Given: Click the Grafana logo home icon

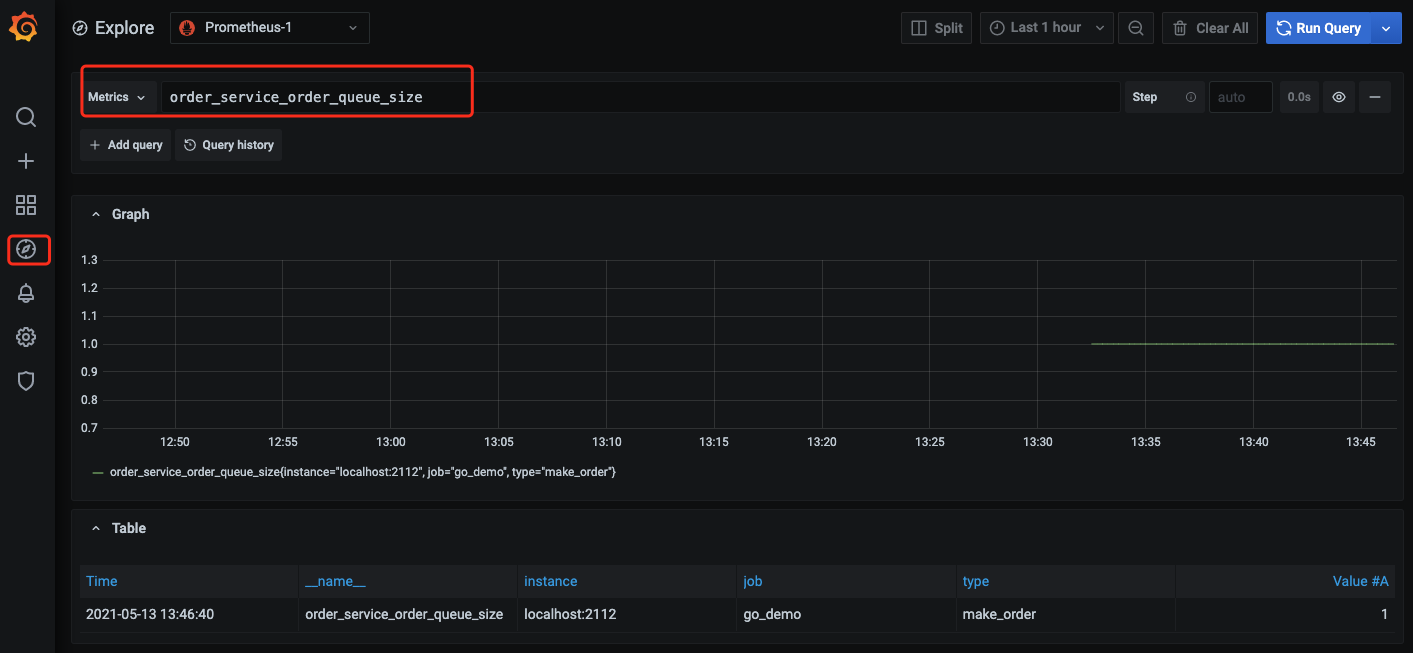Looking at the screenshot, I should pyautogui.click(x=24, y=28).
